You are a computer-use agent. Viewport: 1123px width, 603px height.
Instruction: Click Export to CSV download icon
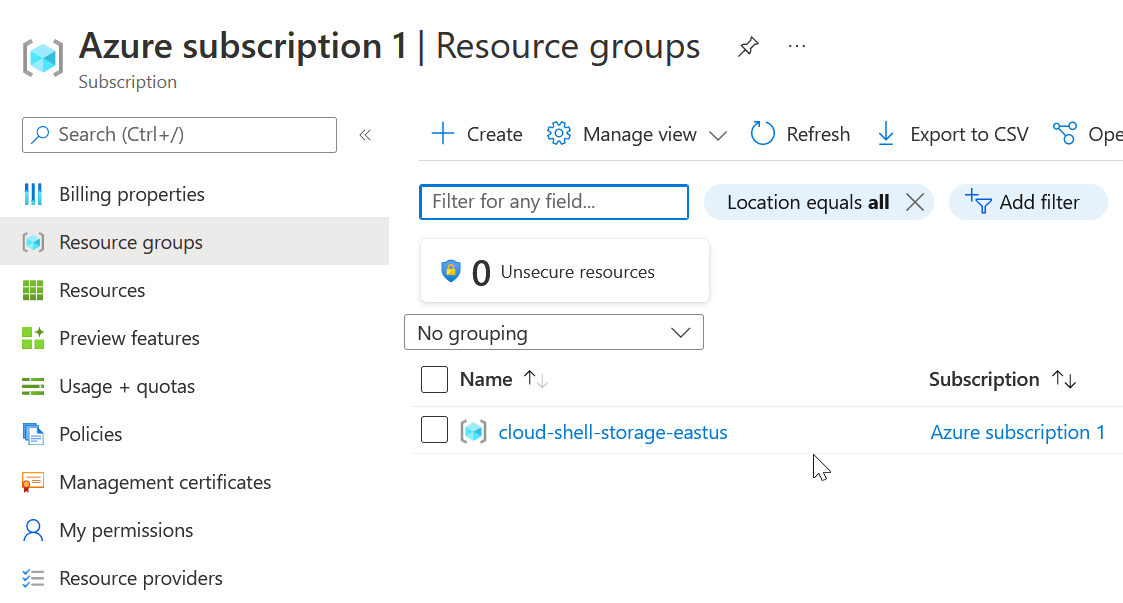pos(885,134)
